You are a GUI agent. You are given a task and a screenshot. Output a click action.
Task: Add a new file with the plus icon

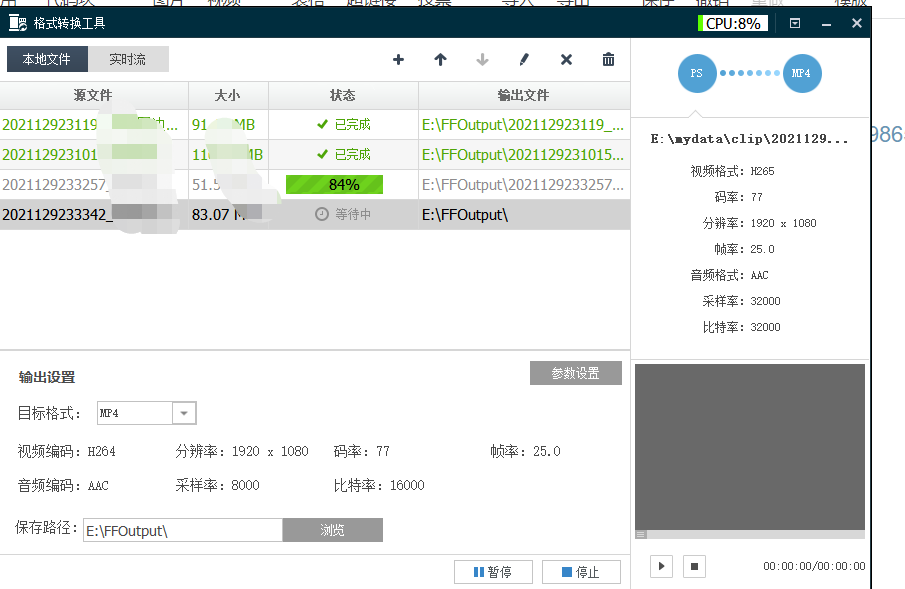coord(398,59)
